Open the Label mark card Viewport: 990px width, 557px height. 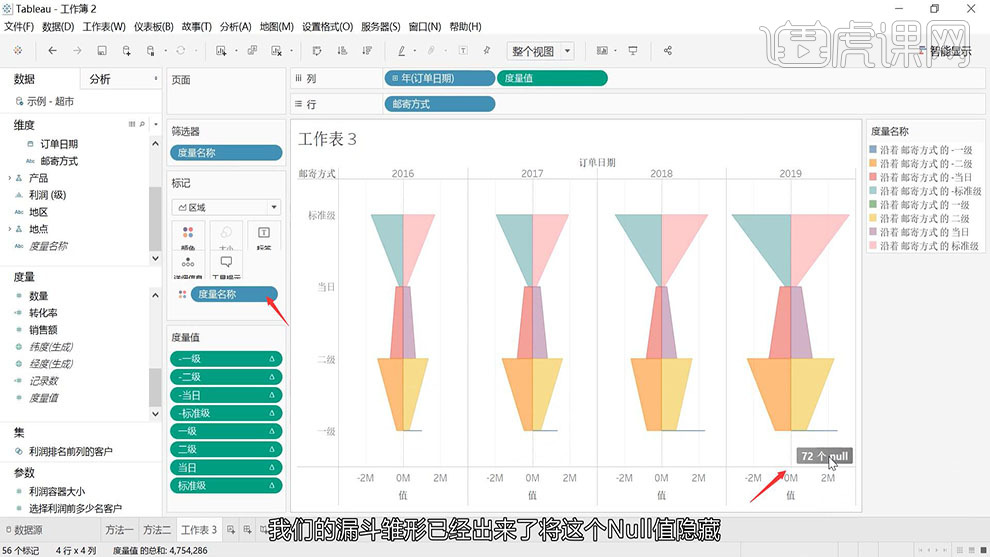pos(264,236)
